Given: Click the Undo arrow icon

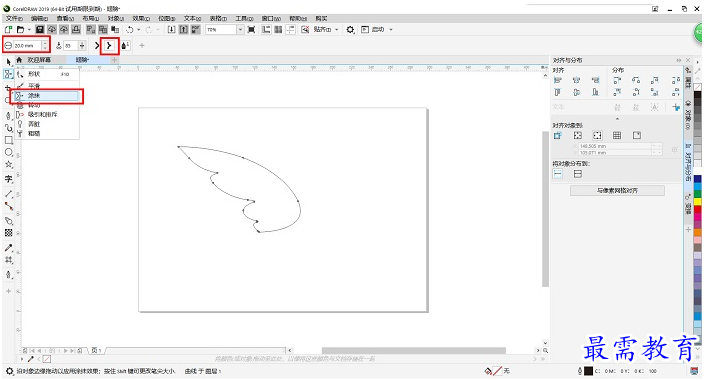Looking at the screenshot, I should [130, 30].
